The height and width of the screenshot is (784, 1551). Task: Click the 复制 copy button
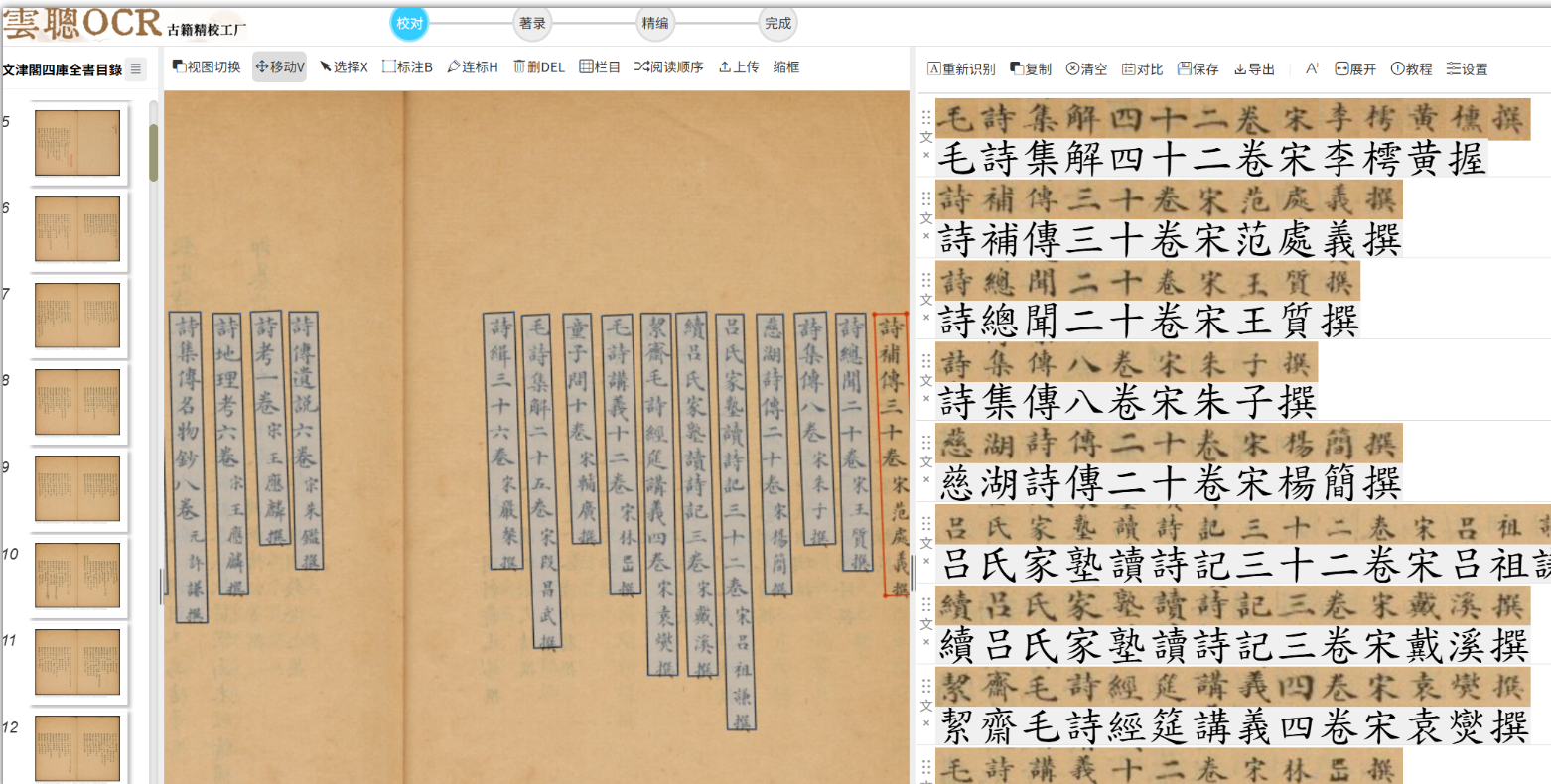click(1031, 68)
